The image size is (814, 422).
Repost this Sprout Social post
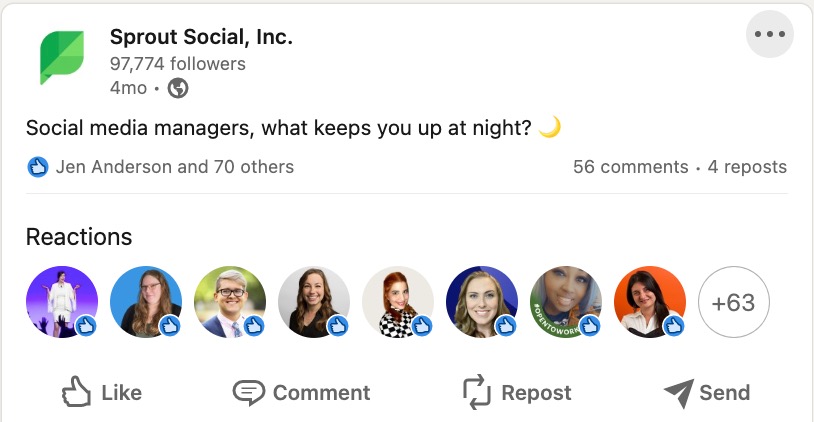click(x=516, y=392)
